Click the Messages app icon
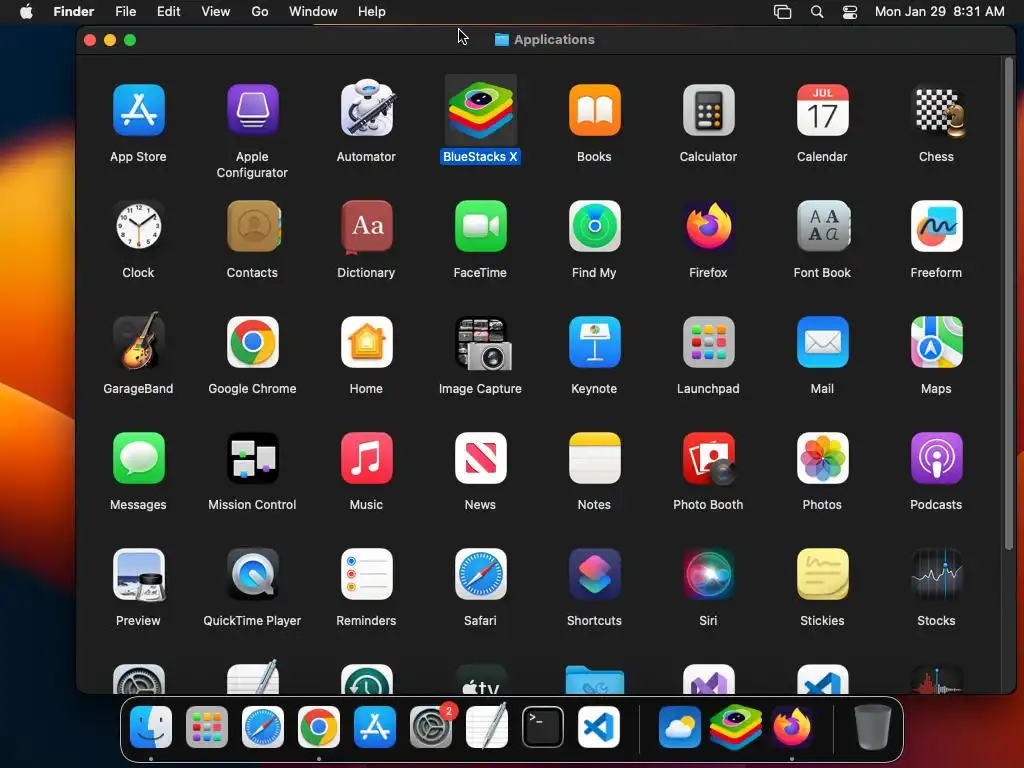Viewport: 1024px width, 768px height. (138, 458)
